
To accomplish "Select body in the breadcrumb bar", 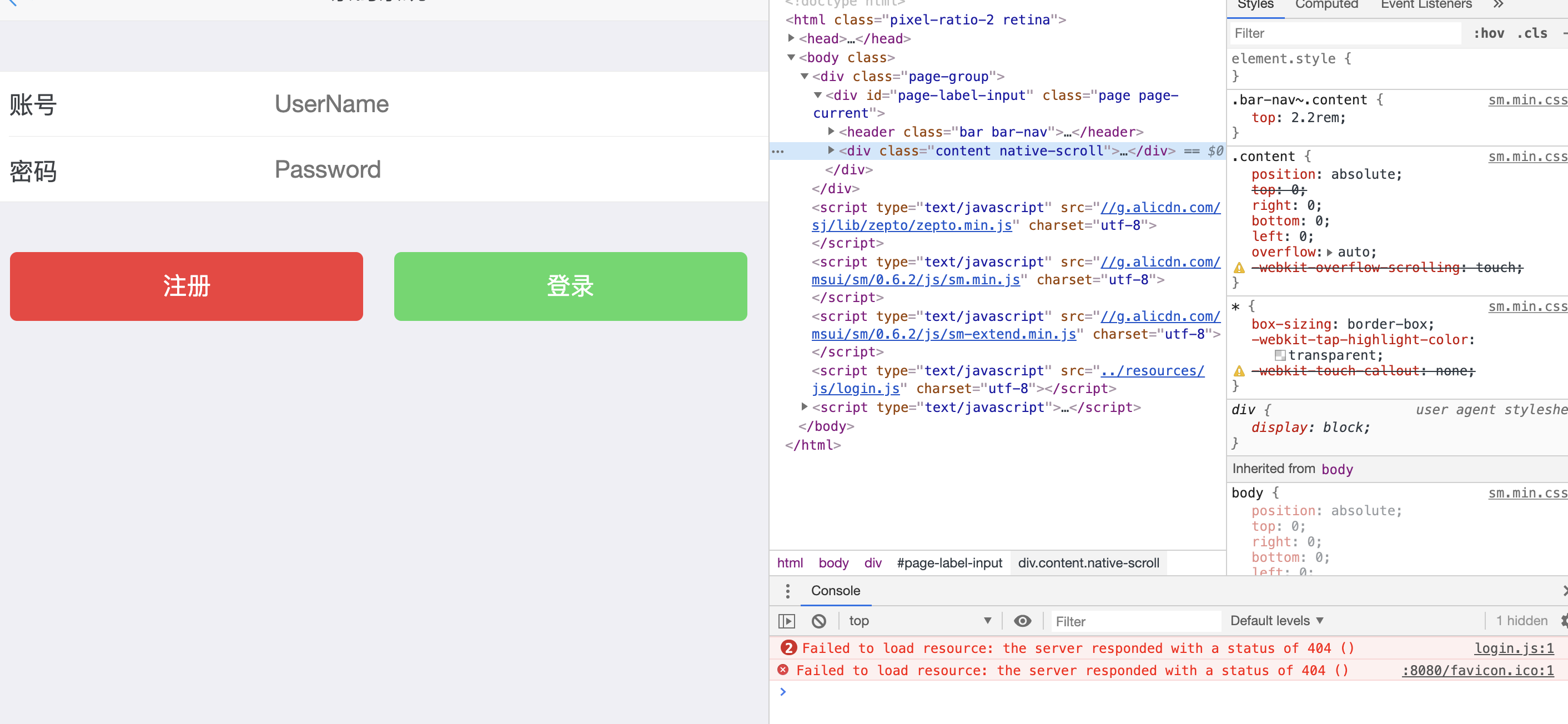I will [x=833, y=562].
